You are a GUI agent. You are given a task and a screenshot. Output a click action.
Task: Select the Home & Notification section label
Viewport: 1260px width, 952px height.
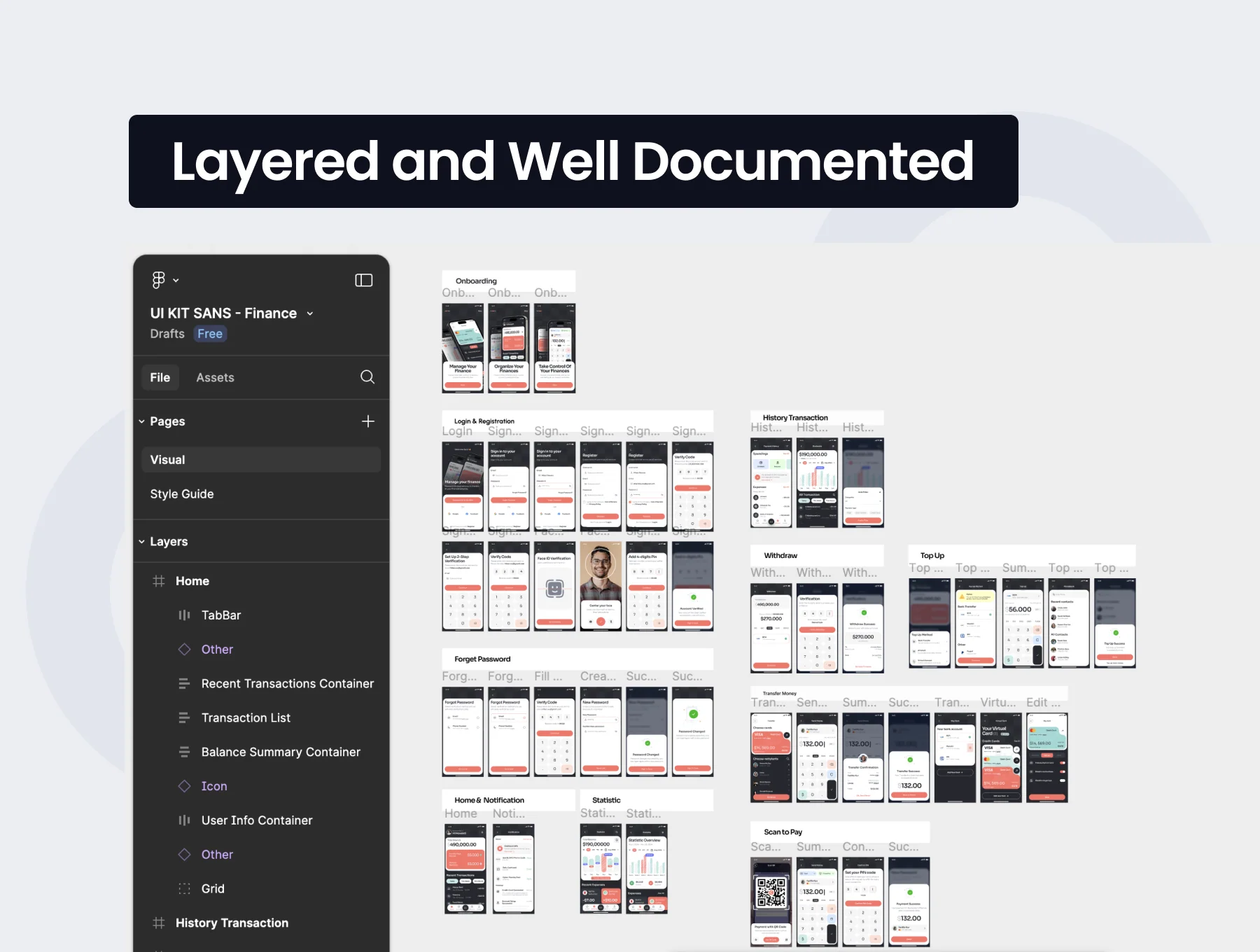tap(489, 800)
